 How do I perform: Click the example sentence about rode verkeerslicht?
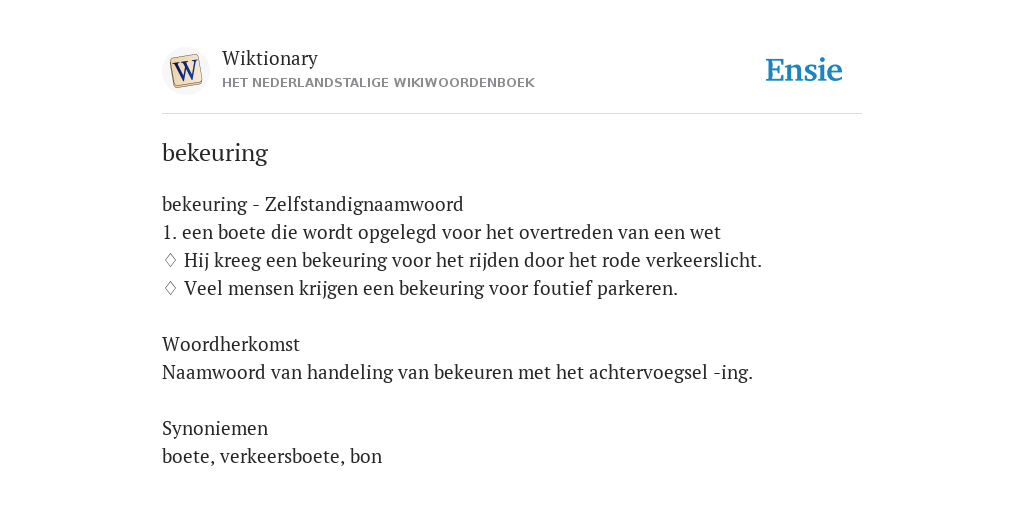[473, 261]
